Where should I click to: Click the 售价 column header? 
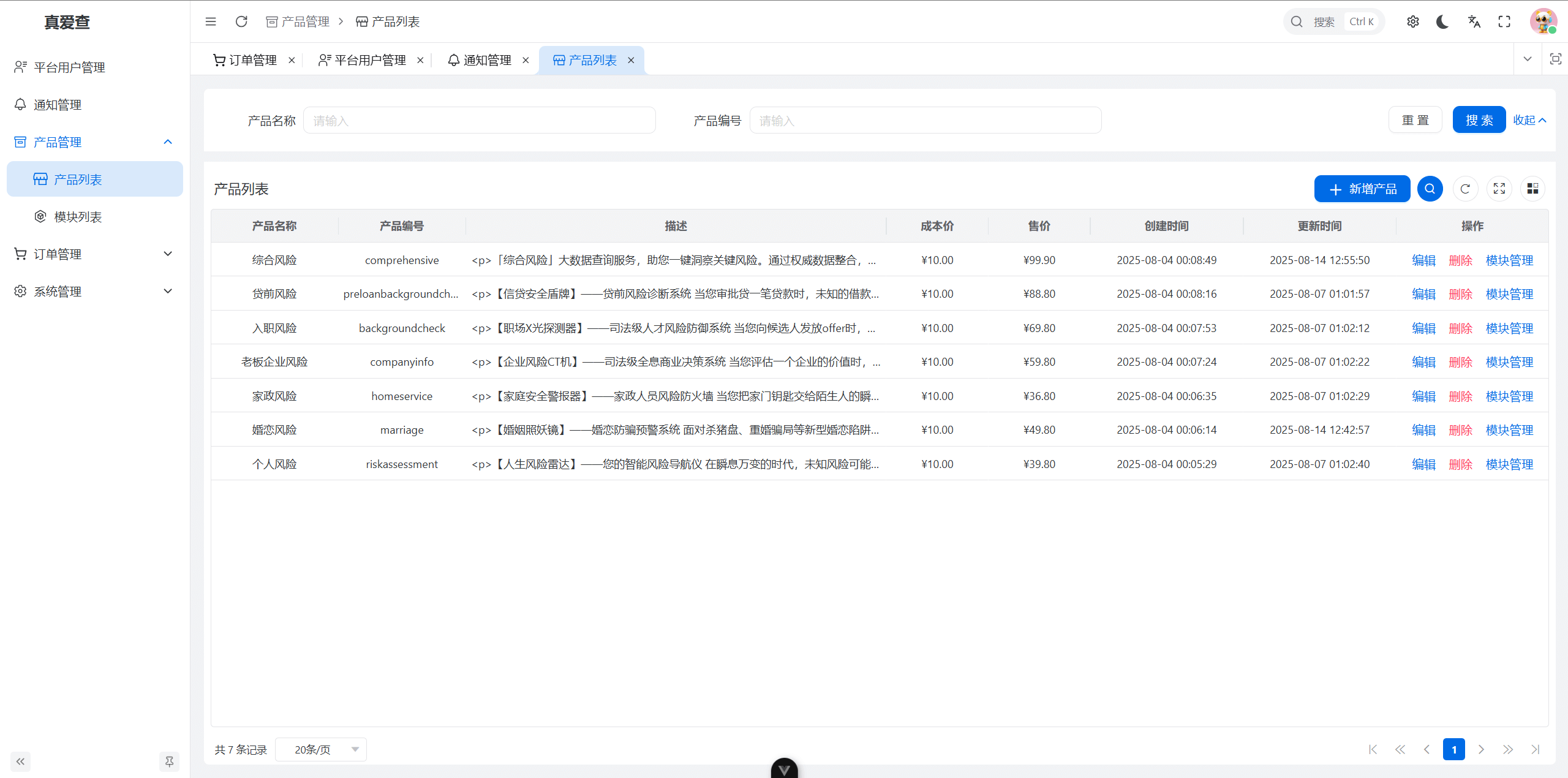coord(1039,226)
